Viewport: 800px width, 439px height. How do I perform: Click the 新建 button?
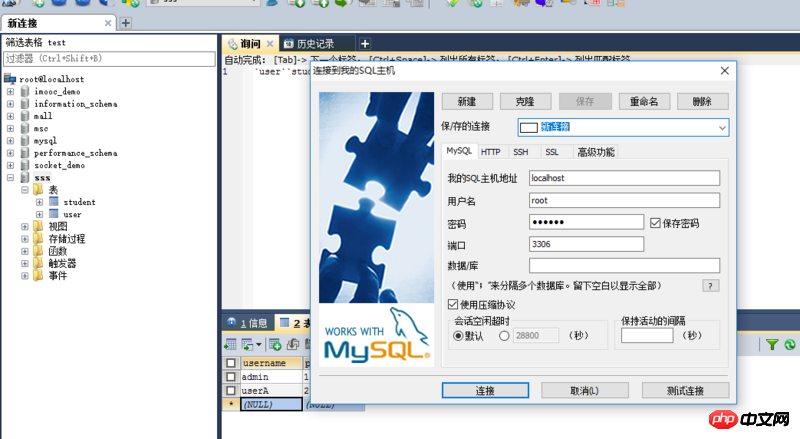click(x=467, y=102)
